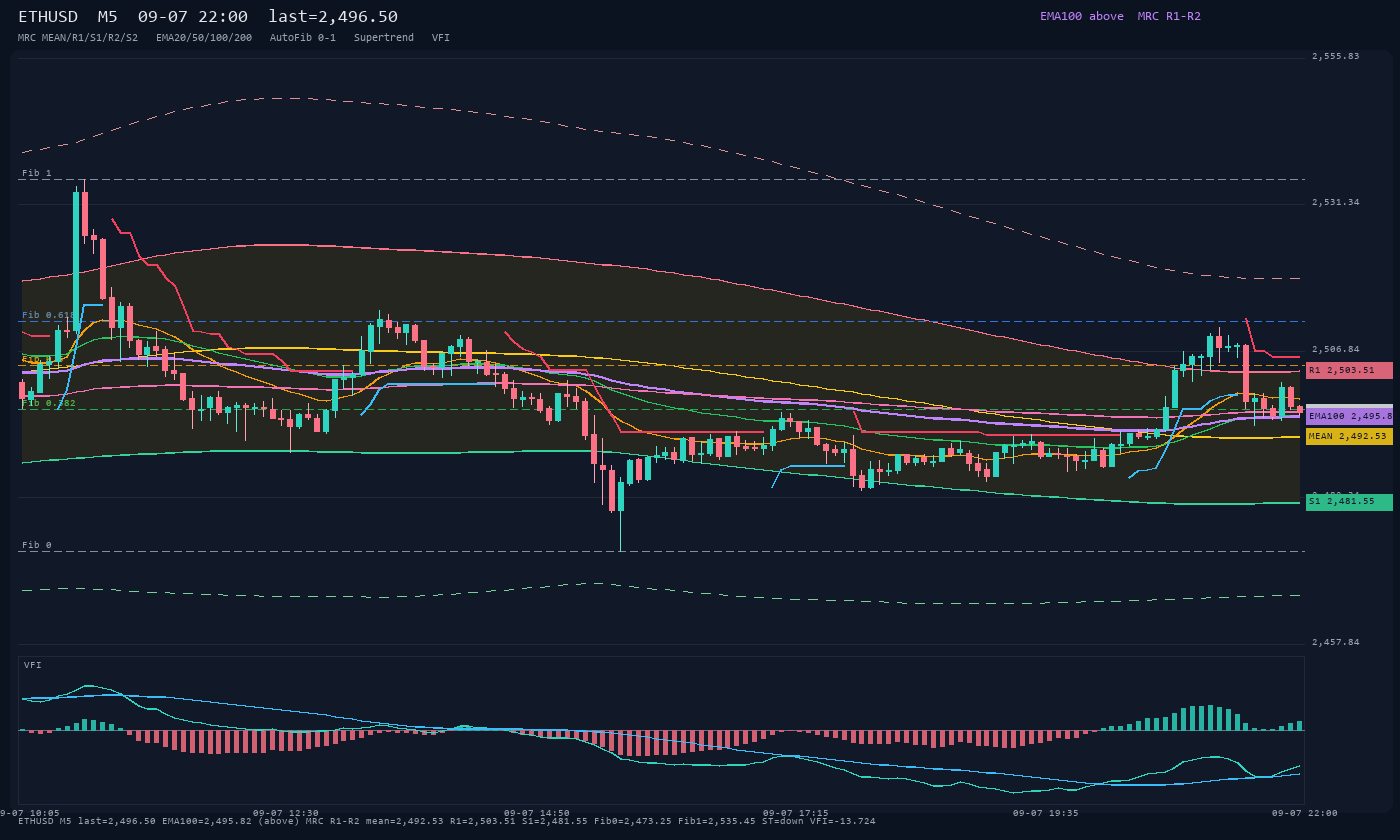1400x840 pixels.
Task: Click the red R1 2,503.51 price tag
Action: tap(1349, 370)
